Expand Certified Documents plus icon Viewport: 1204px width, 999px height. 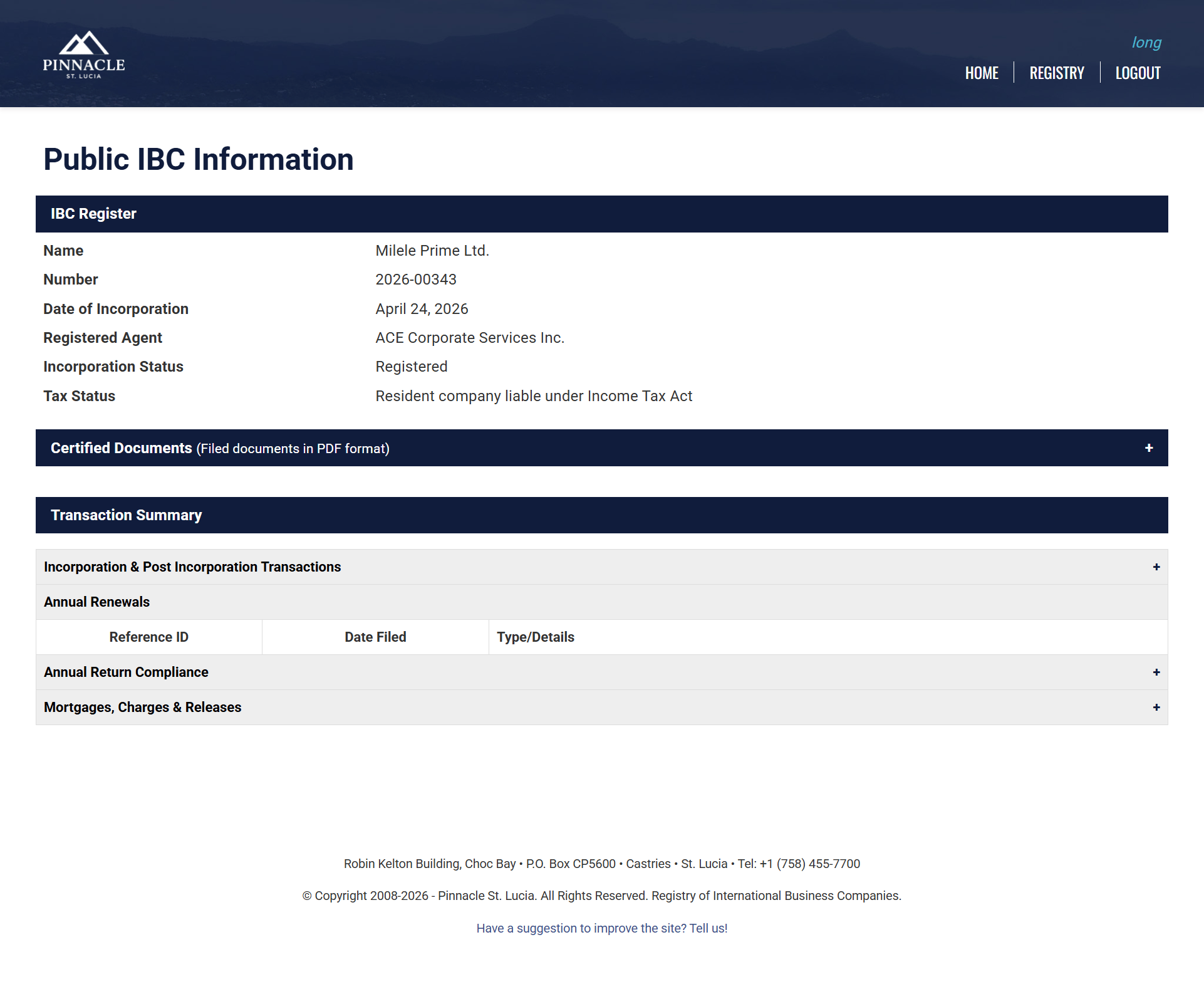(x=1149, y=448)
